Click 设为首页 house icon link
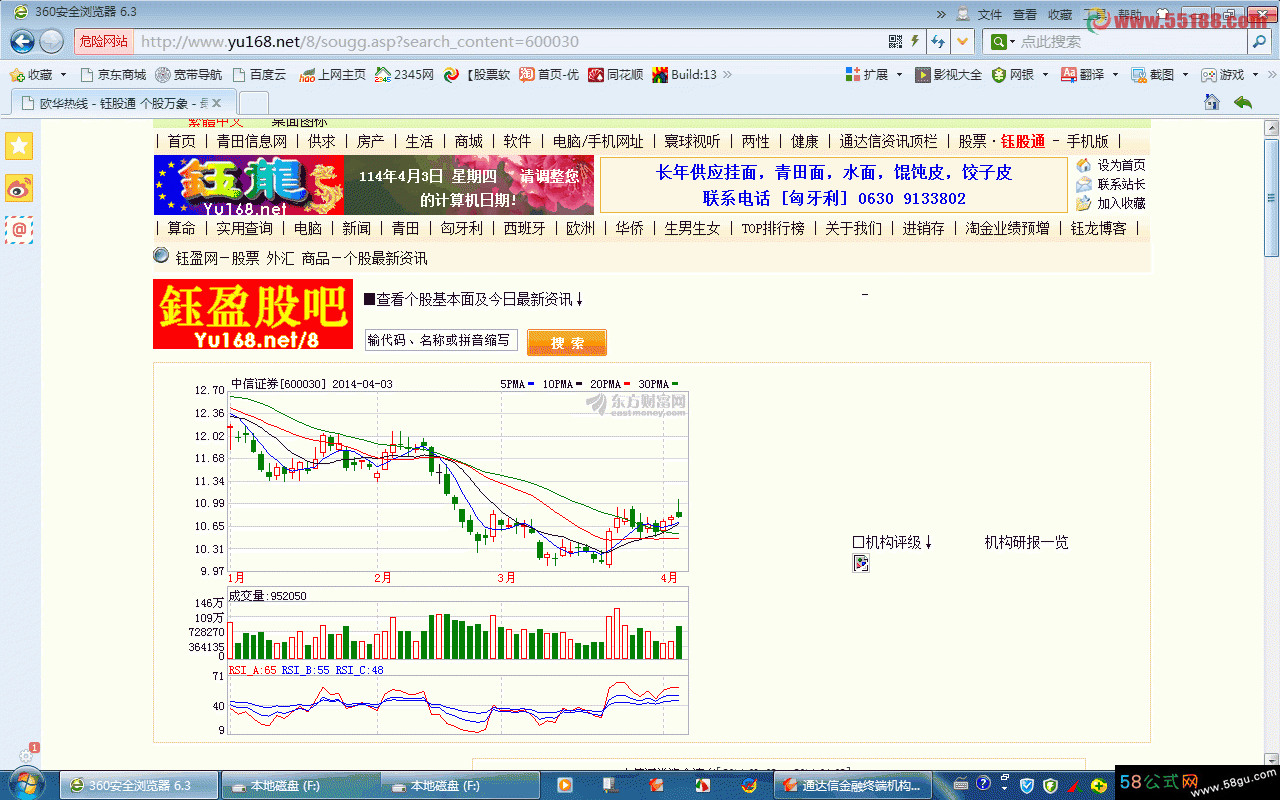The width and height of the screenshot is (1280, 800). coord(1111,165)
